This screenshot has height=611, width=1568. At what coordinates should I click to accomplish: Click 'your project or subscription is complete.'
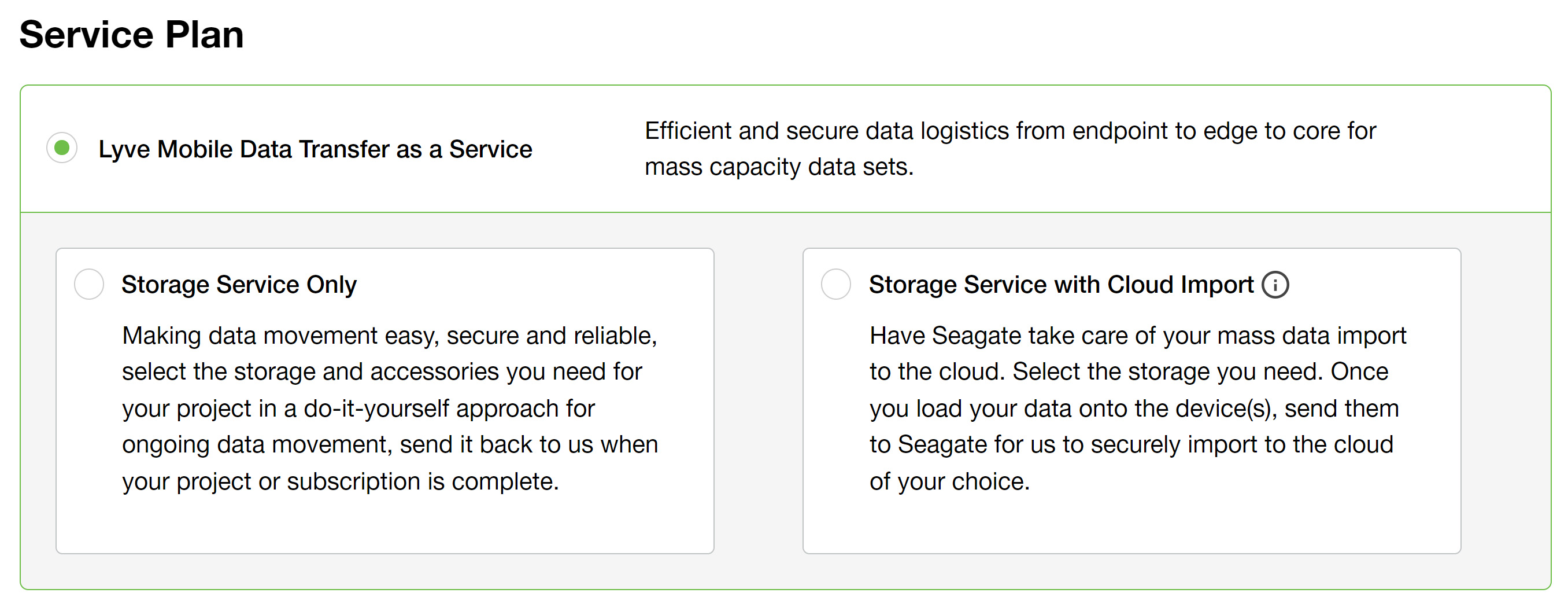[339, 482]
